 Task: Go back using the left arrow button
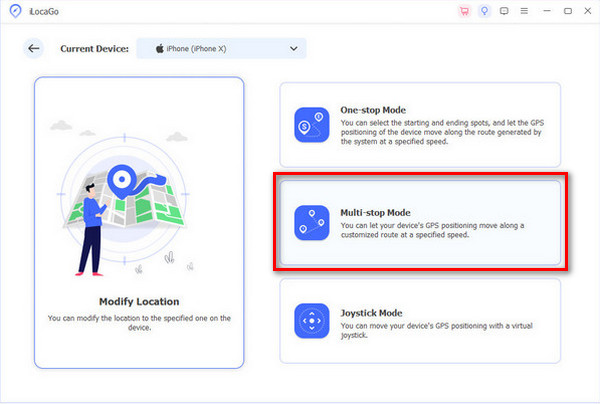(x=34, y=48)
